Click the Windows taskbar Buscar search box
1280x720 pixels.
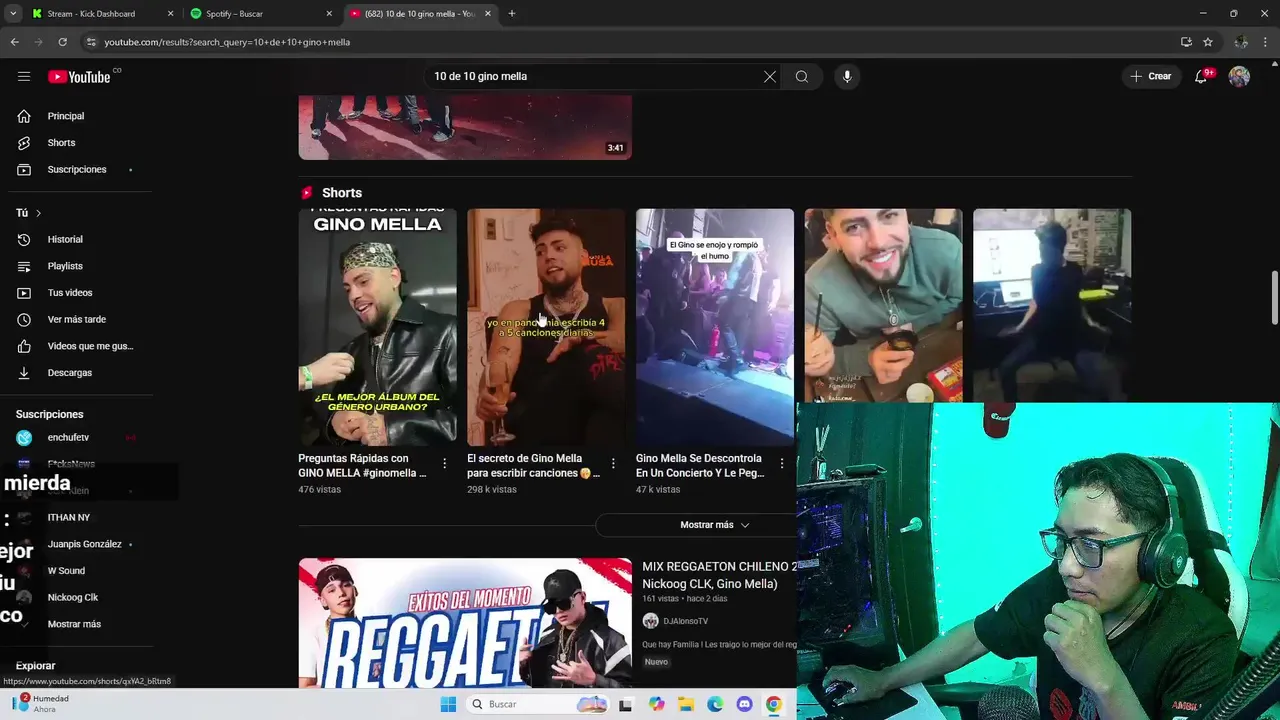click(x=538, y=704)
